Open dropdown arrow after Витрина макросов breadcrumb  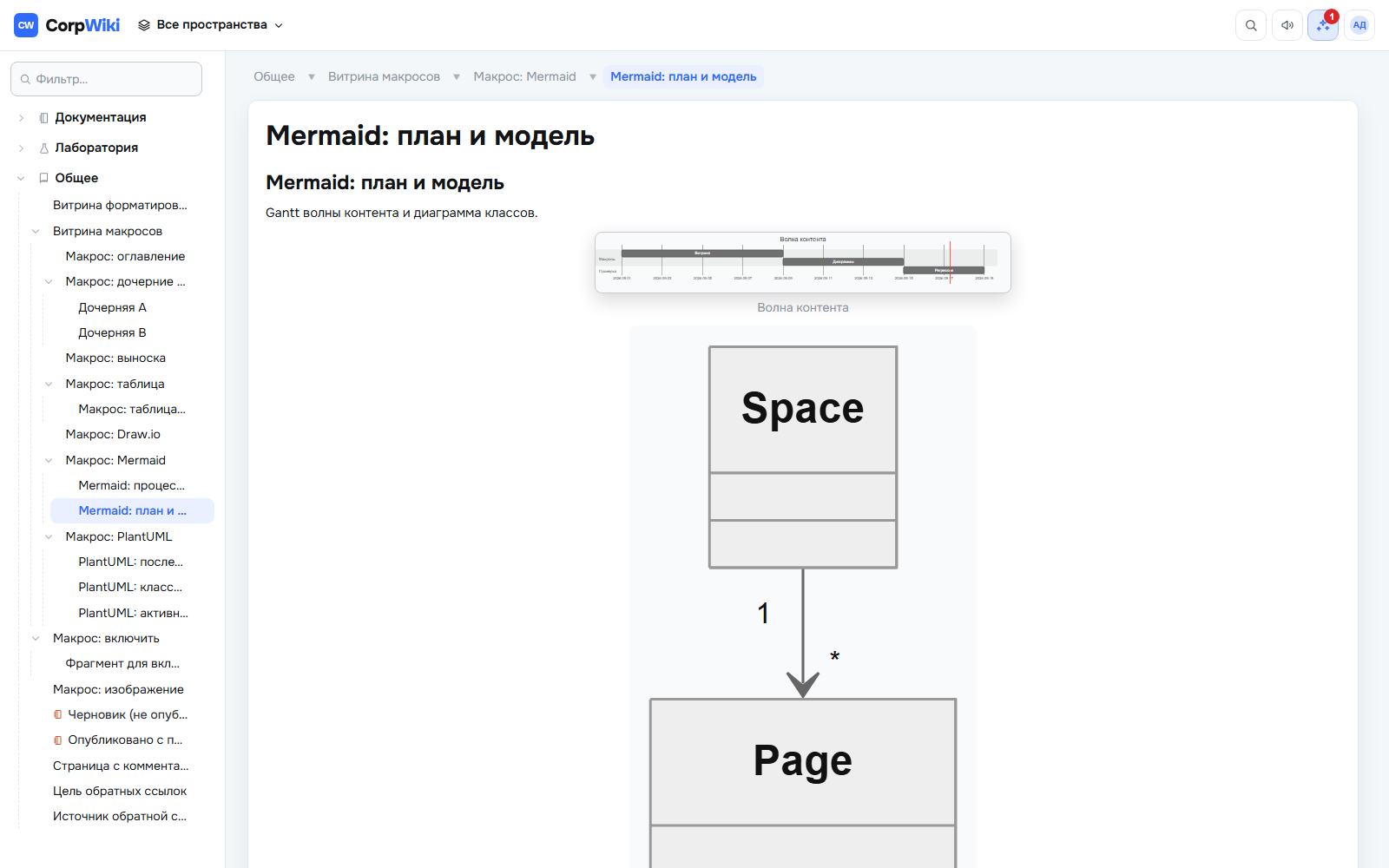pyautogui.click(x=457, y=76)
